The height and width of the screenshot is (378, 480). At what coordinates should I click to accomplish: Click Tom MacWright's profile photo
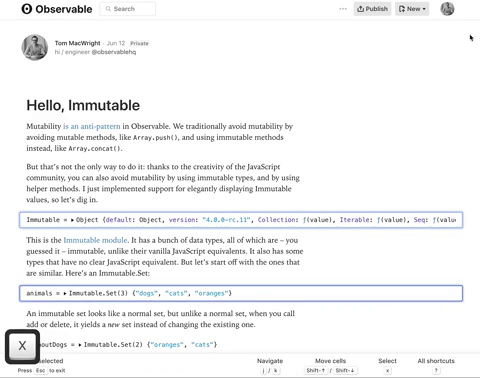click(35, 47)
